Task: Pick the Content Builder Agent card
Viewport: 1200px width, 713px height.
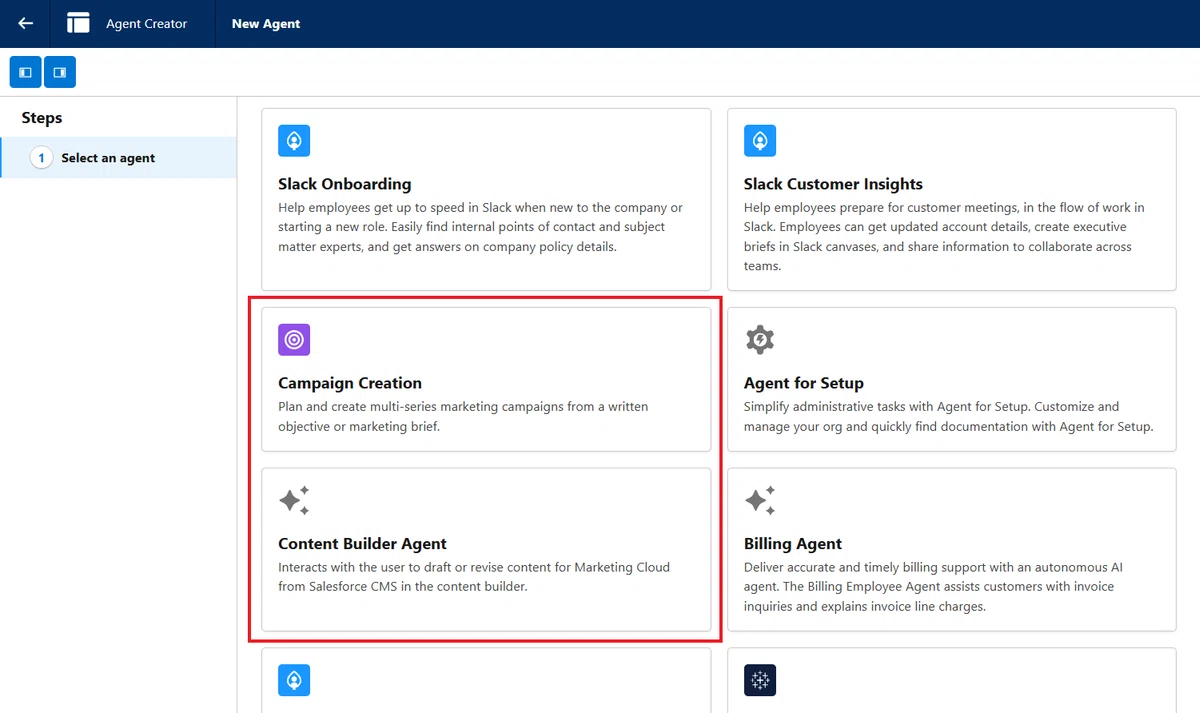Action: point(486,550)
